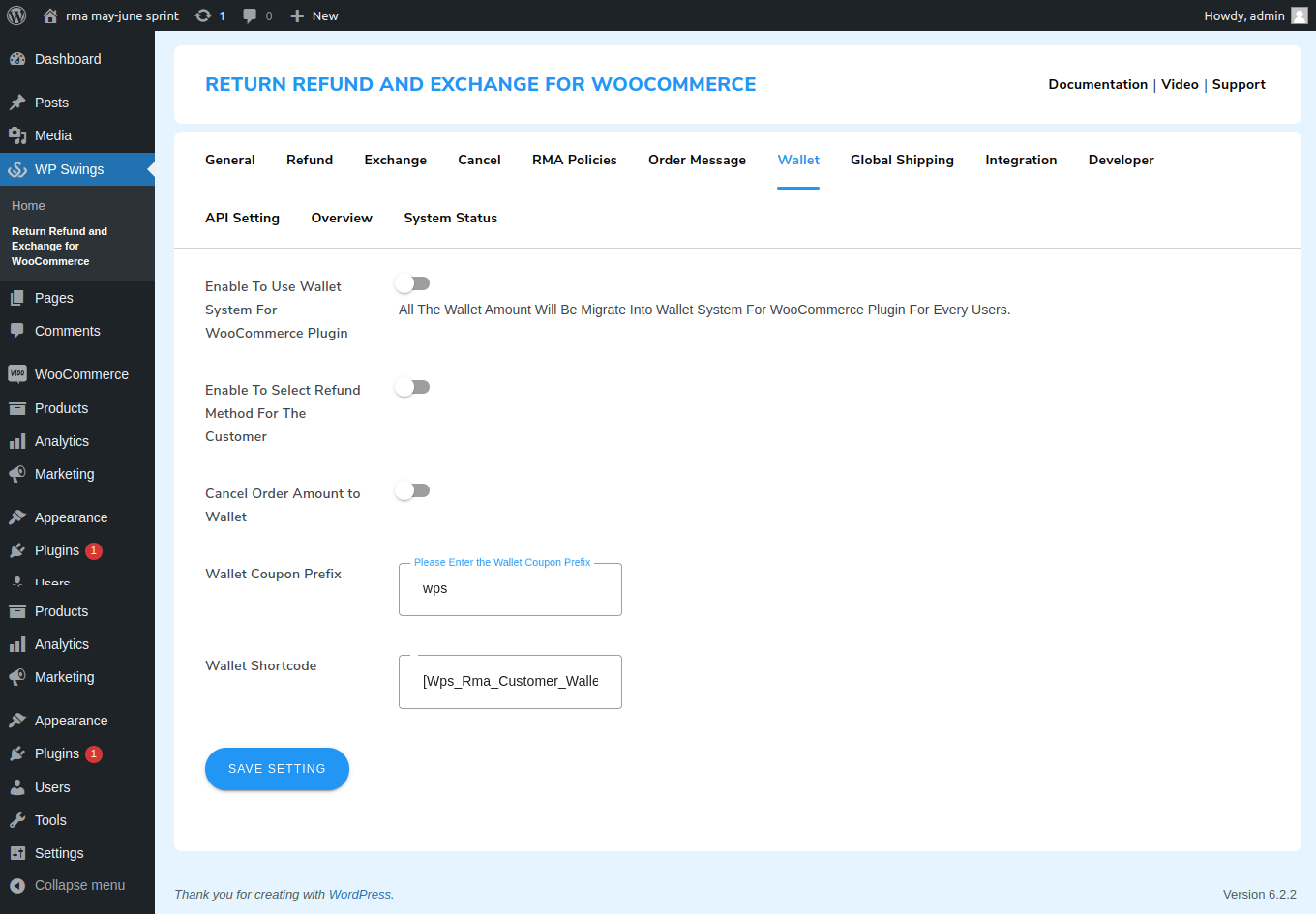
Task: Switch to Order Message tab
Action: (697, 160)
